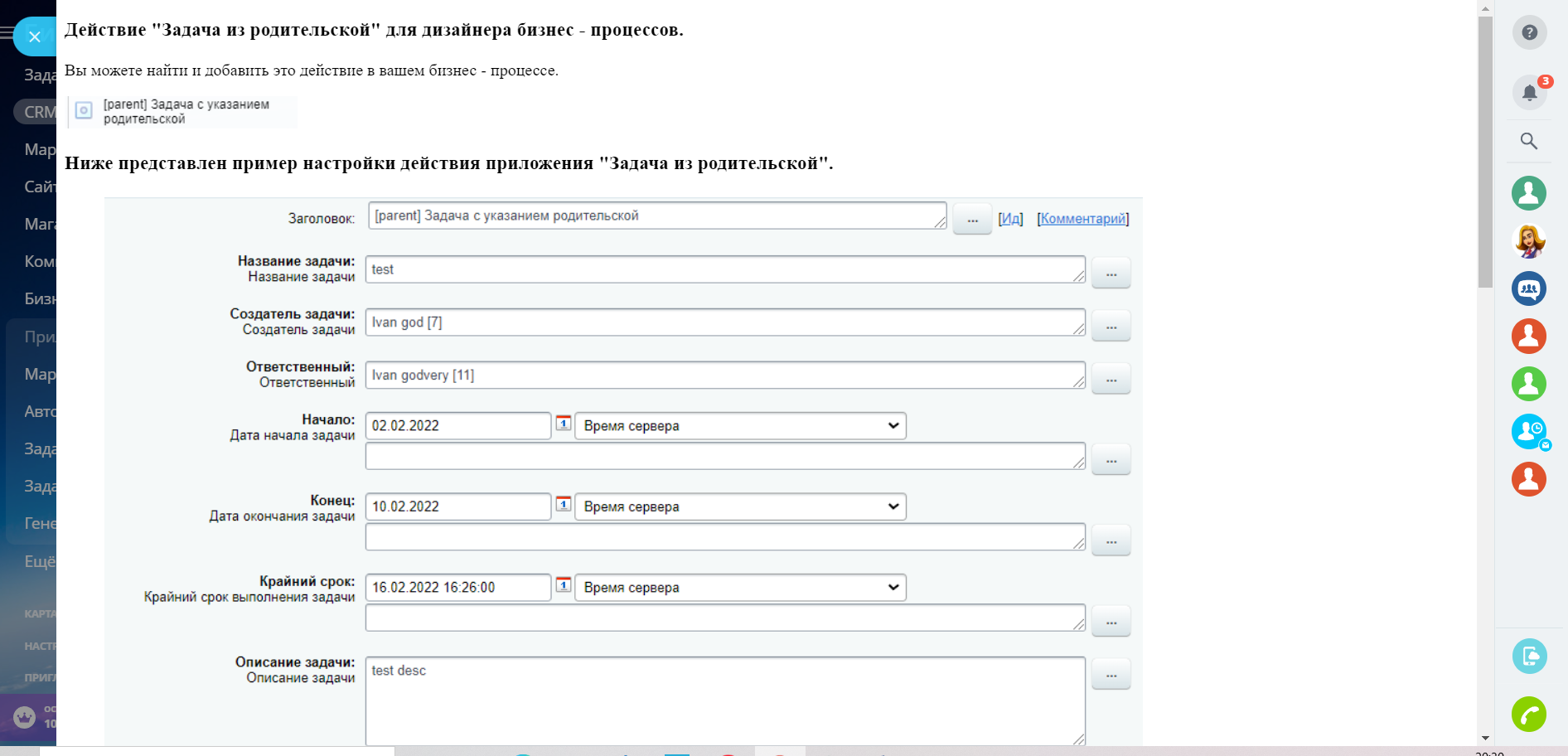
Task: Click the ... button under Начало date row
Action: tap(1111, 459)
